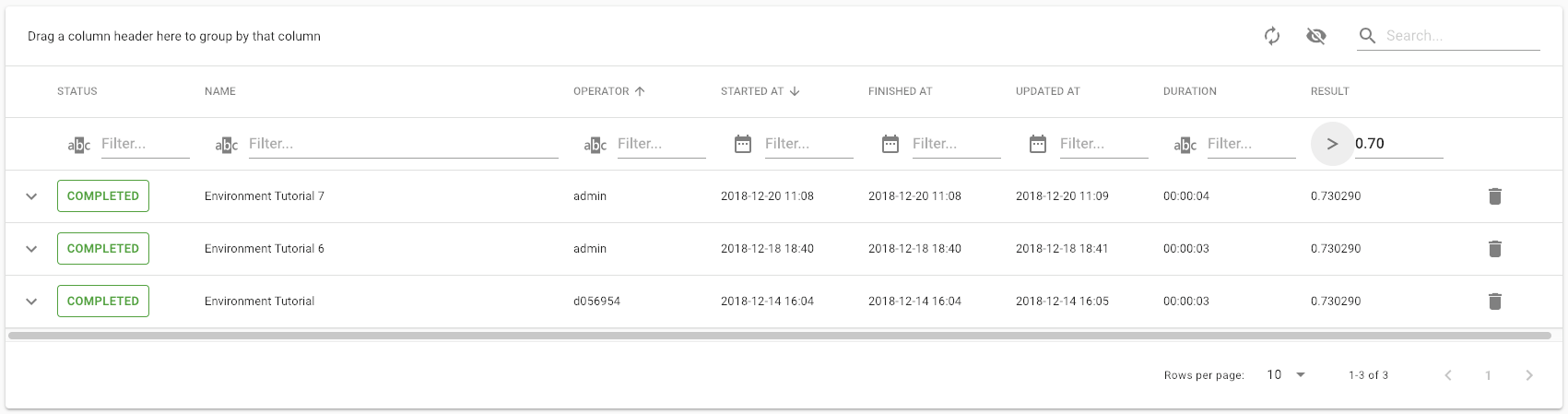Open the Rows per page dropdown

[x=1287, y=375]
